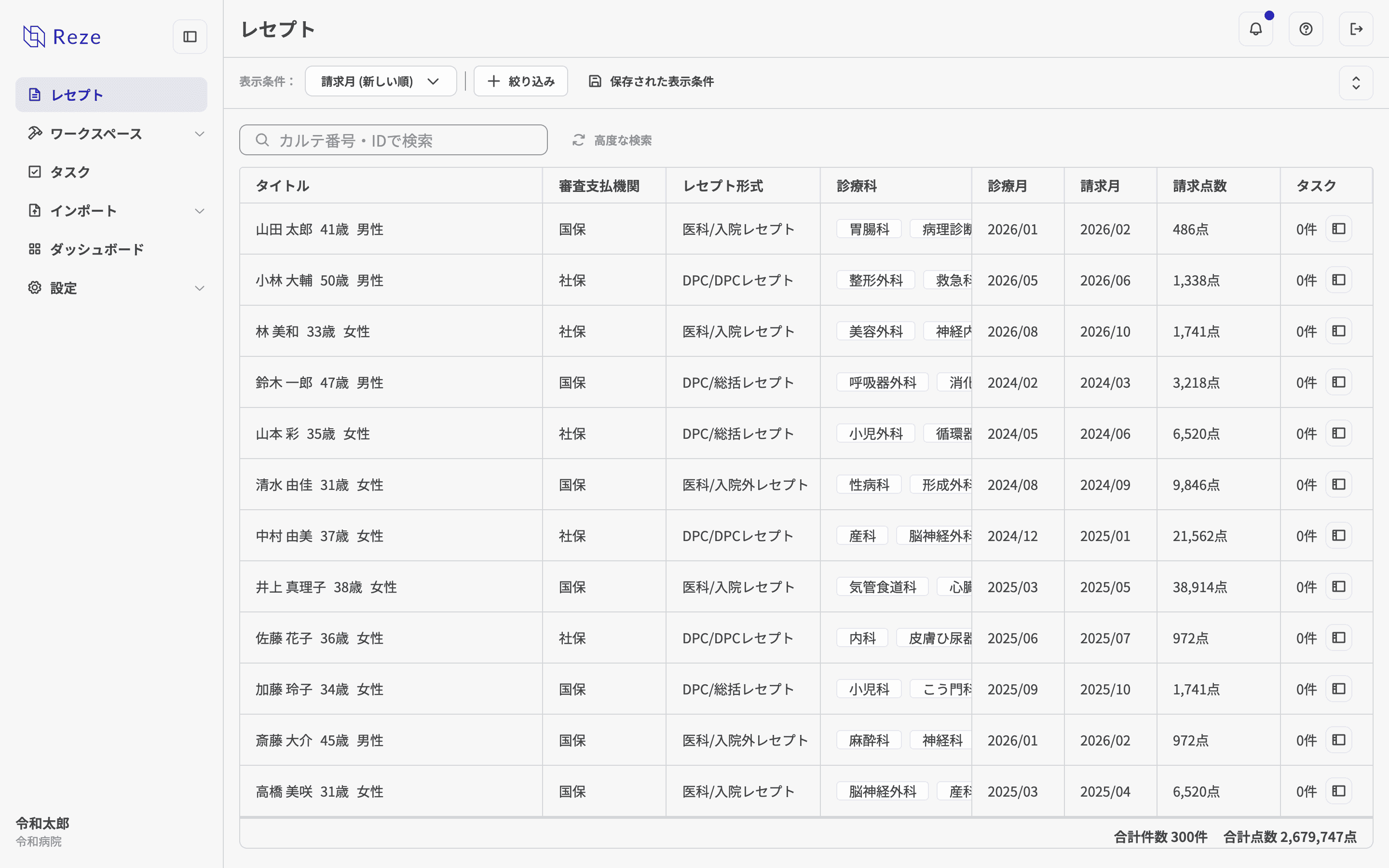Open ダッシュボード from the sidebar

click(x=111, y=249)
